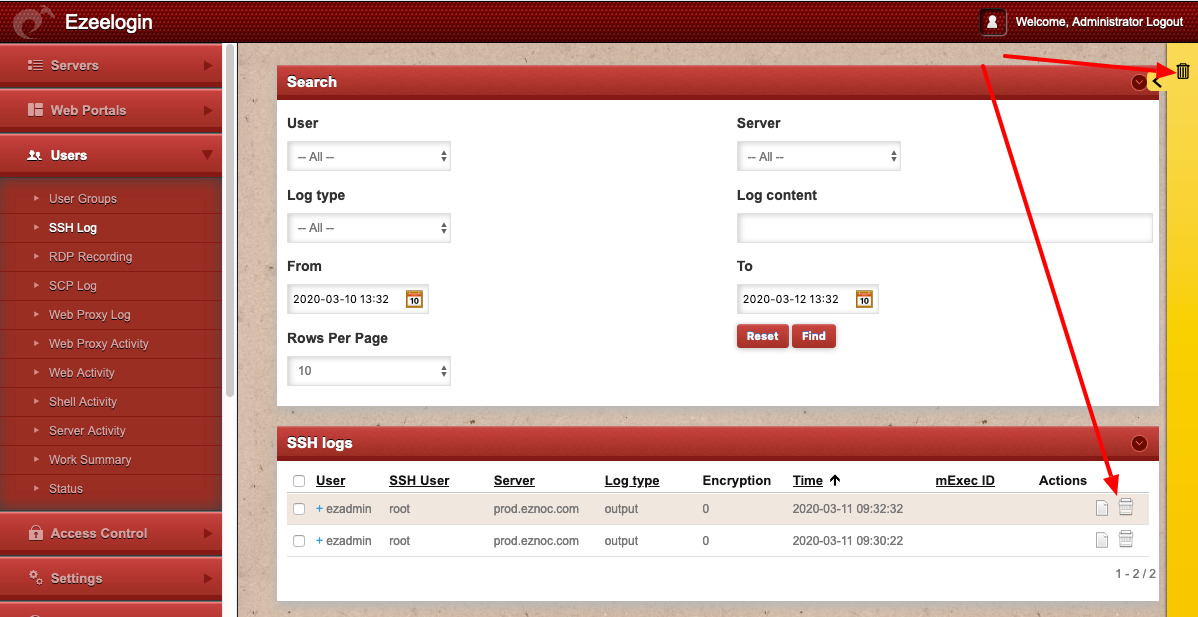Image resolution: width=1198 pixels, height=617 pixels.
Task: Collapse the SSH logs panel
Action: coord(1140,443)
